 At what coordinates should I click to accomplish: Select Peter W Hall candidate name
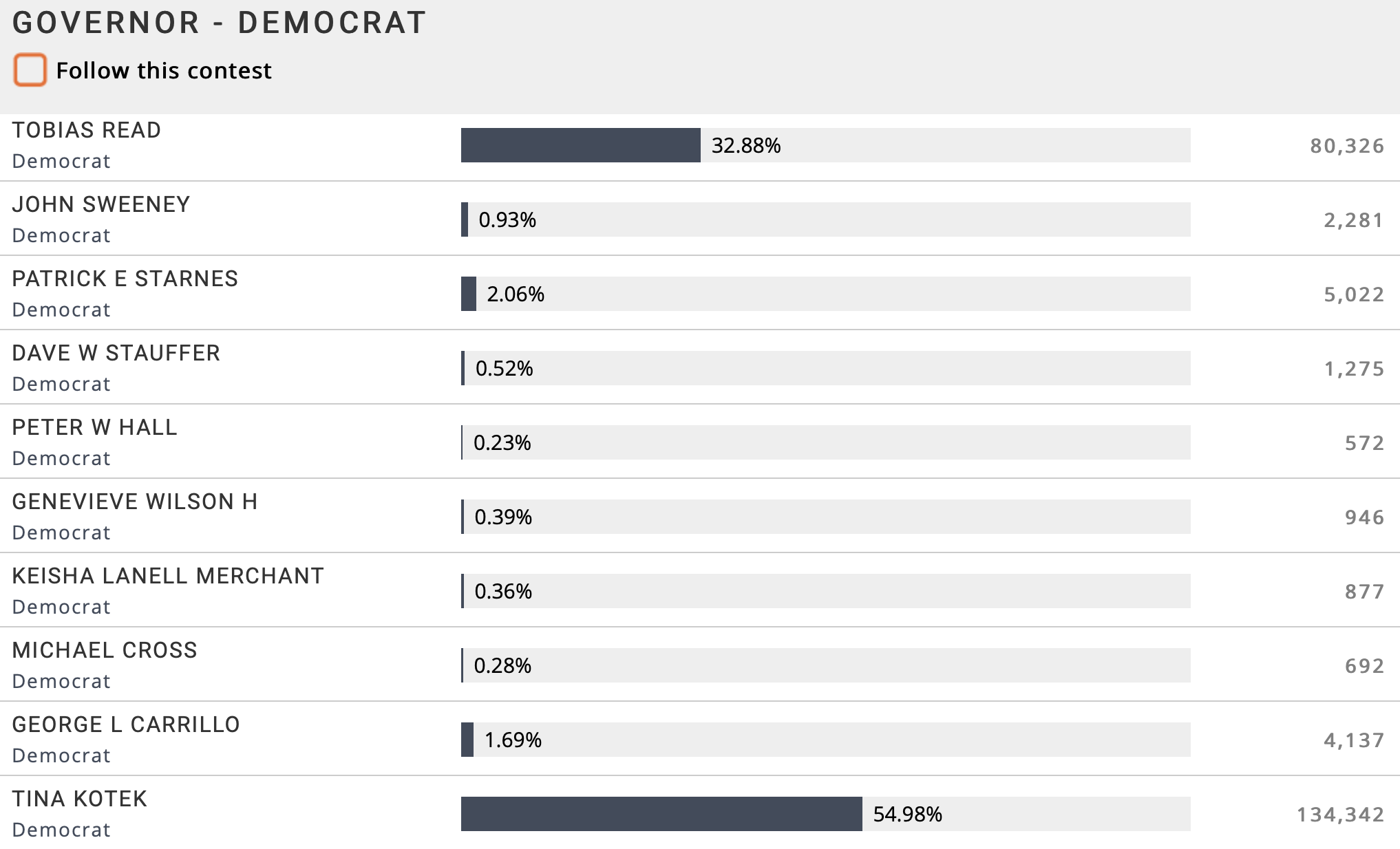point(95,427)
